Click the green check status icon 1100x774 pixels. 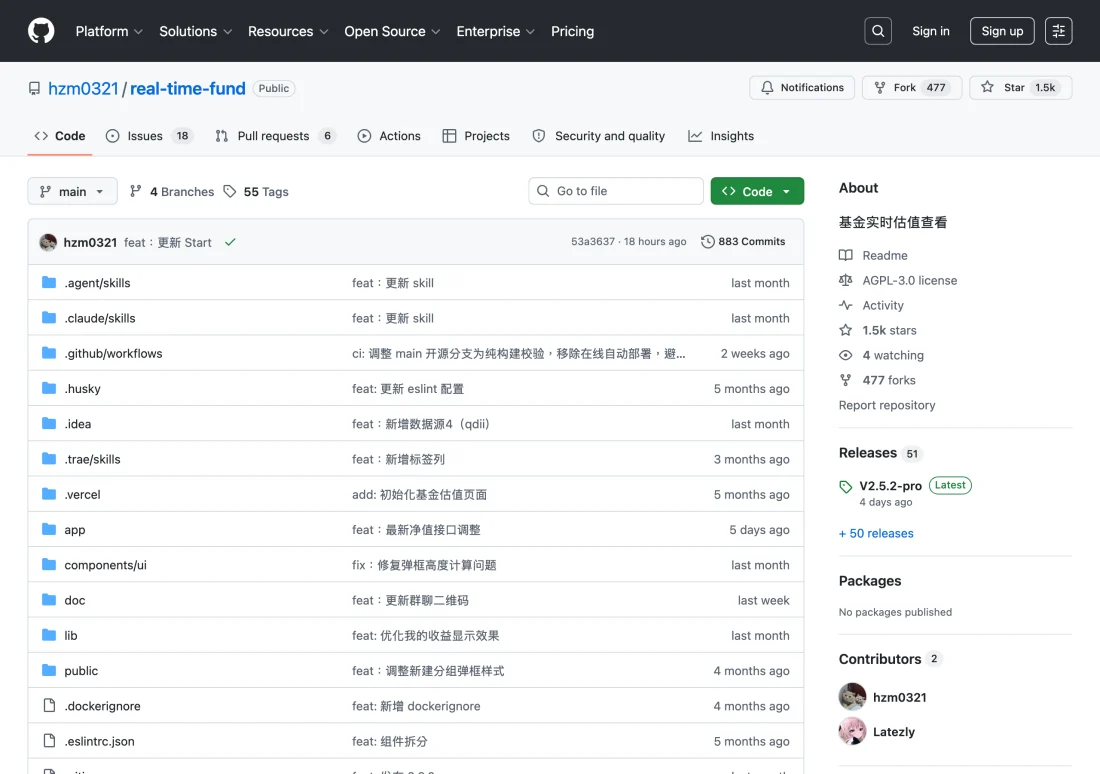(x=230, y=242)
